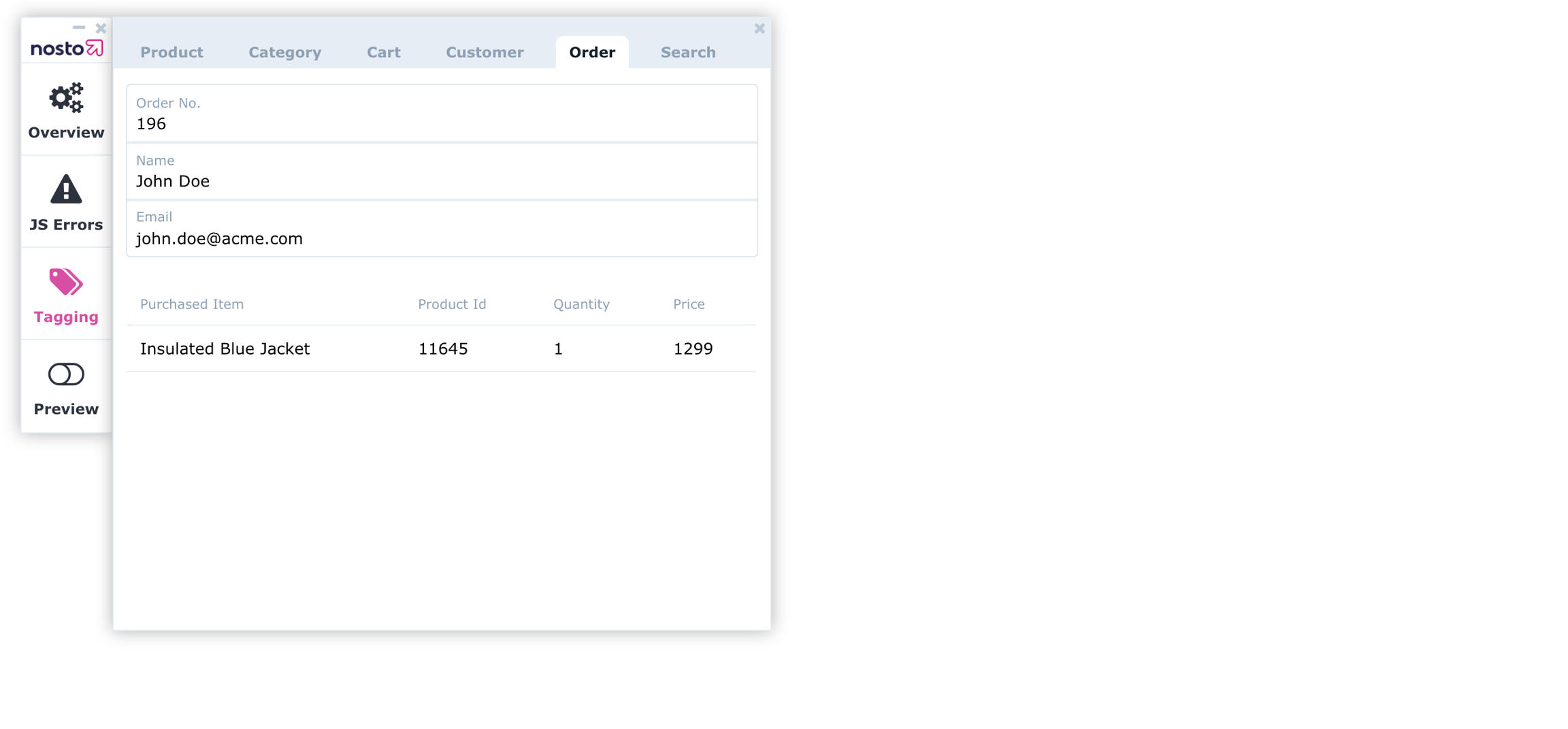Minimize the Nosto sidebar with dash icon
Image resolution: width=1568 pixels, height=729 pixels.
tap(79, 28)
